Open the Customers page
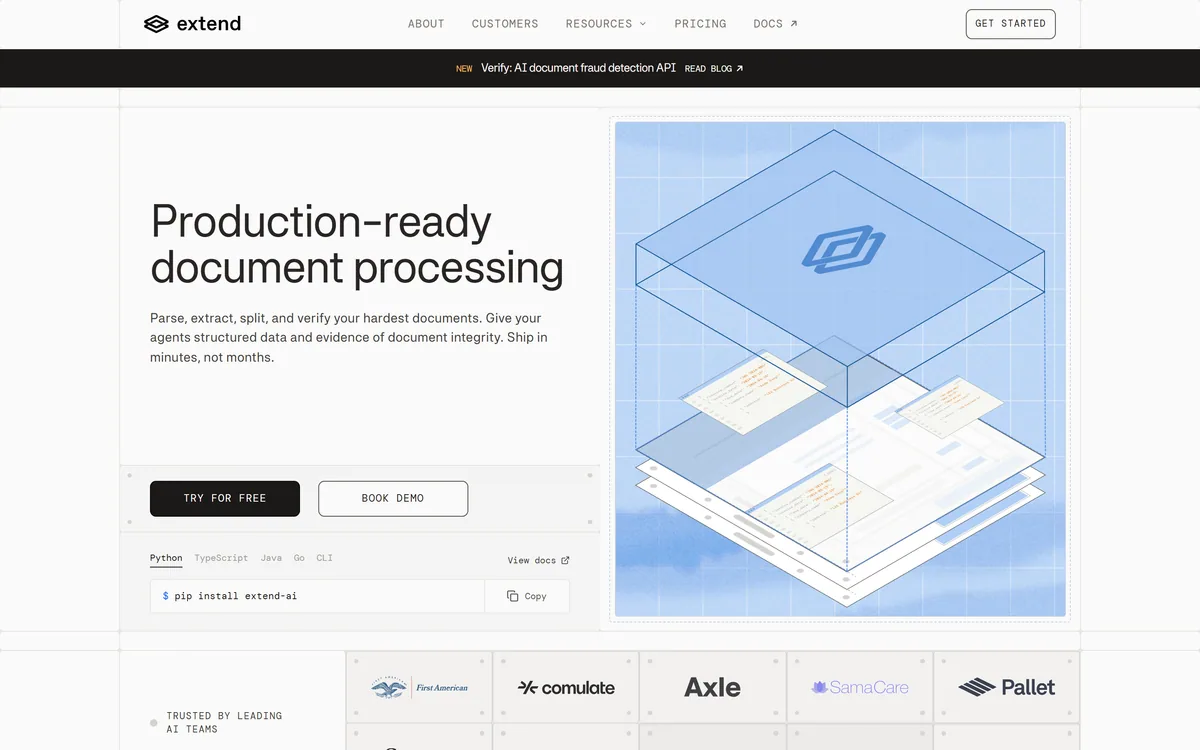 click(x=505, y=24)
